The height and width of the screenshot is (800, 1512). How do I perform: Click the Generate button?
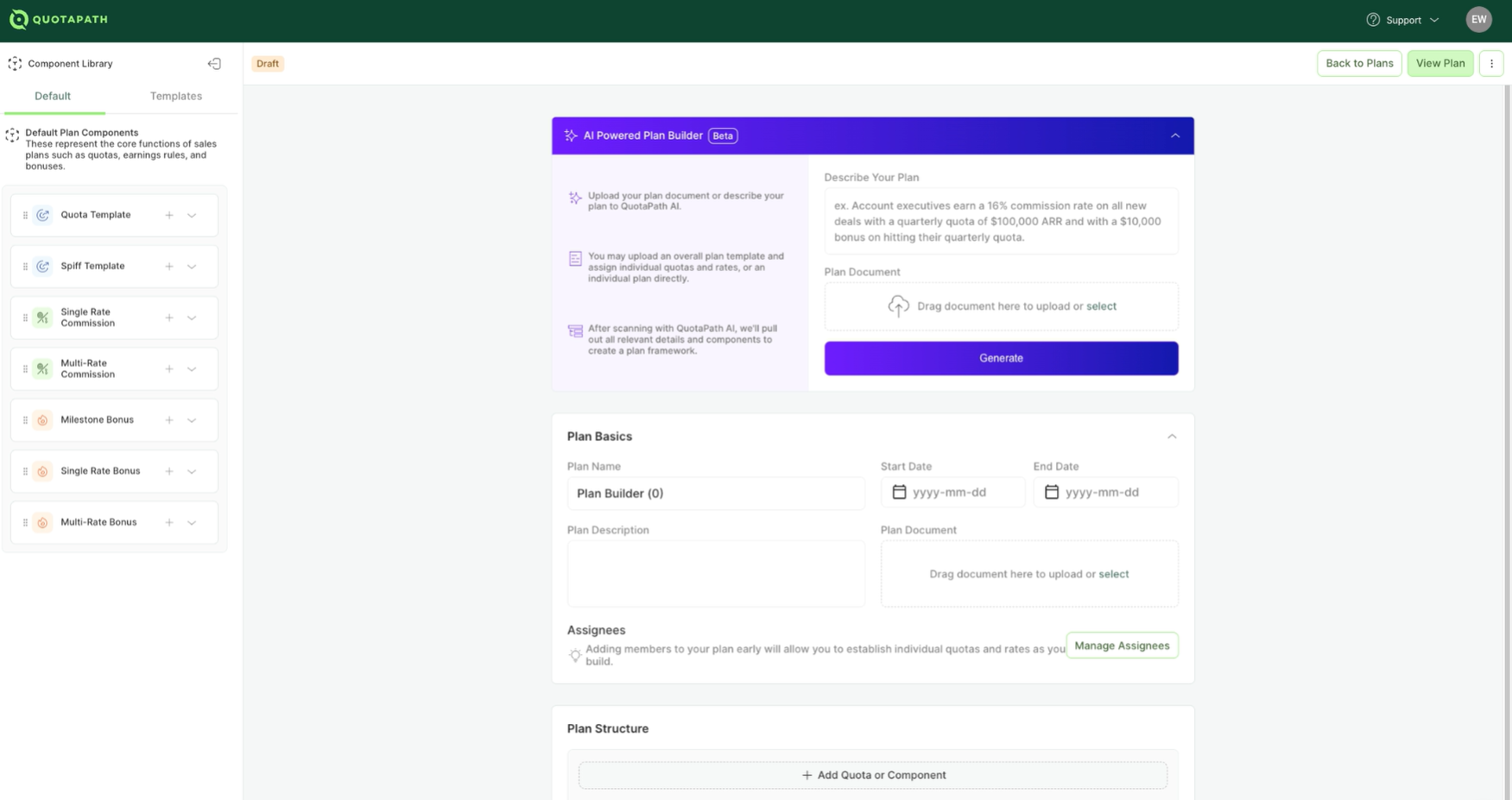pos(1001,358)
